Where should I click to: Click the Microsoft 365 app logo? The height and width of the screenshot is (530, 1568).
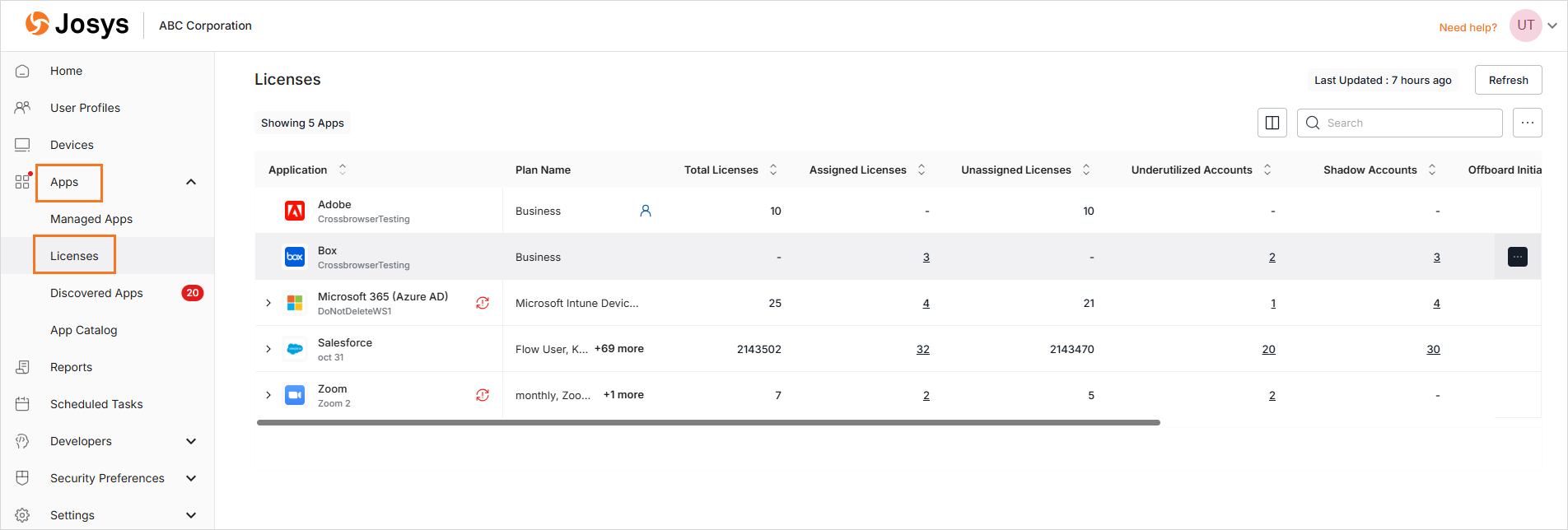[x=295, y=303]
